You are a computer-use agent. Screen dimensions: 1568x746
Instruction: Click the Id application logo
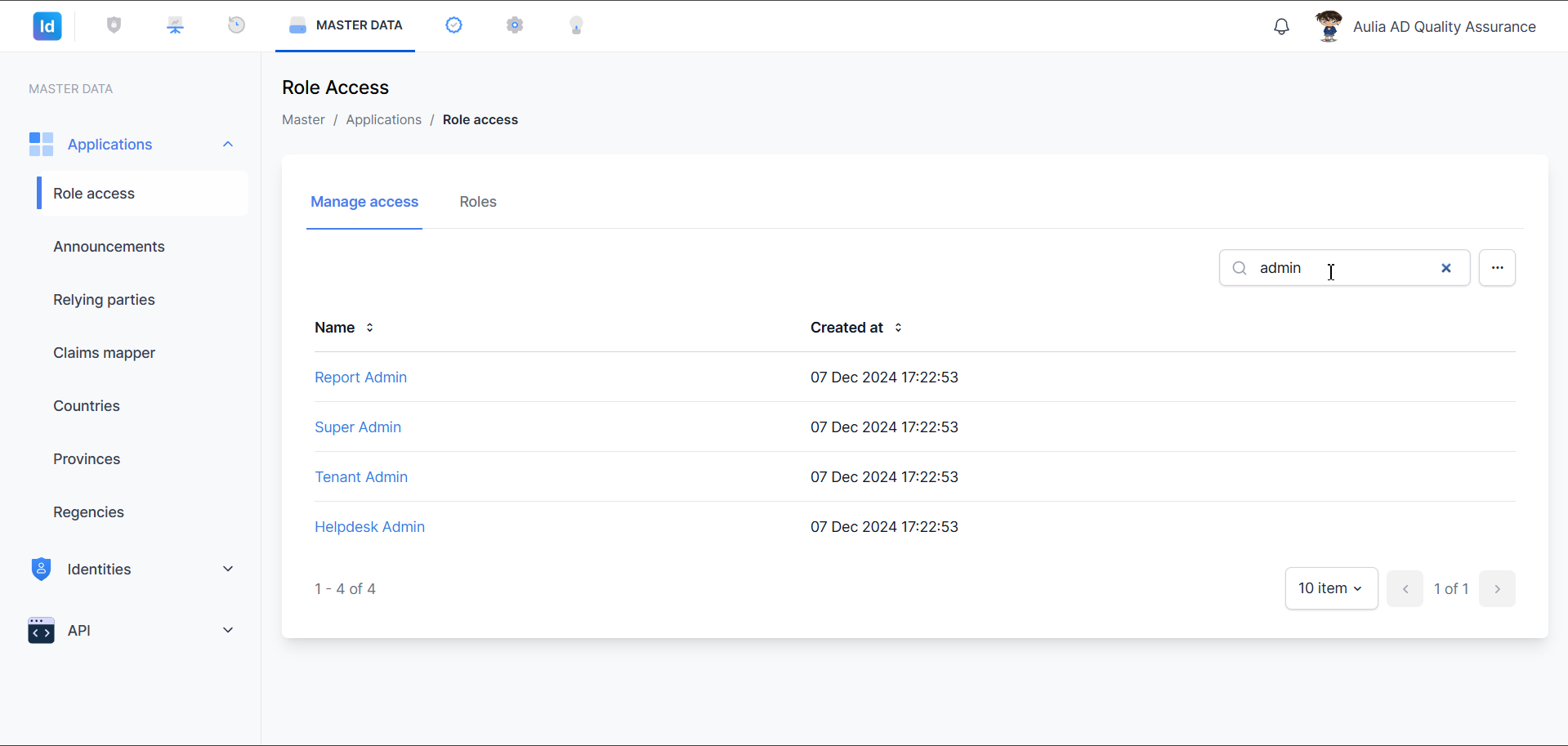pos(47,26)
